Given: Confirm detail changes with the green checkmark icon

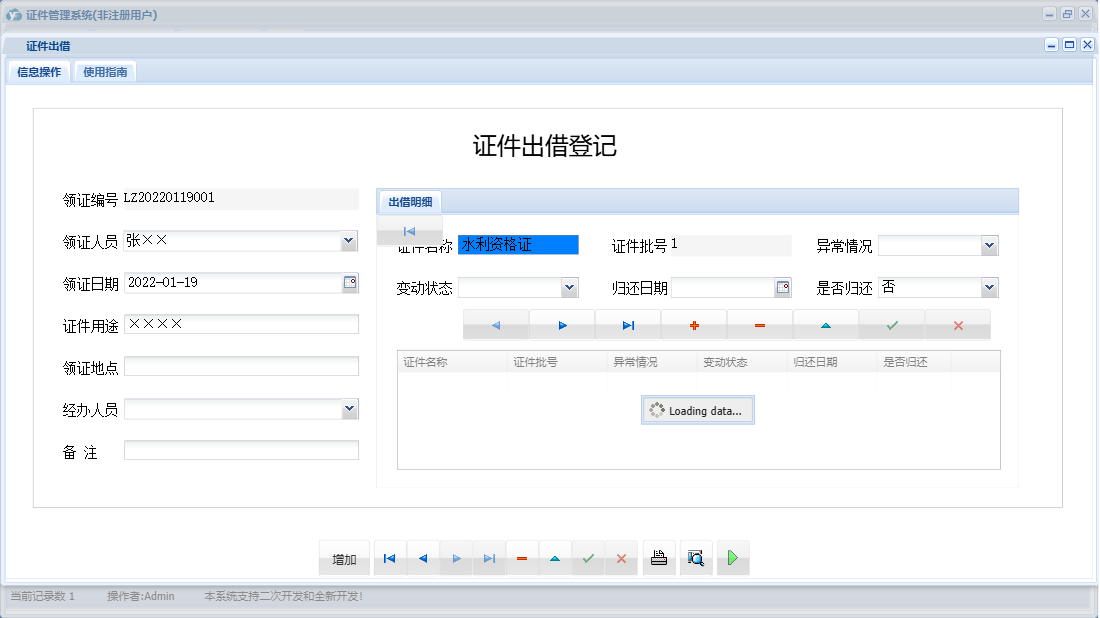Looking at the screenshot, I should click(x=892, y=324).
